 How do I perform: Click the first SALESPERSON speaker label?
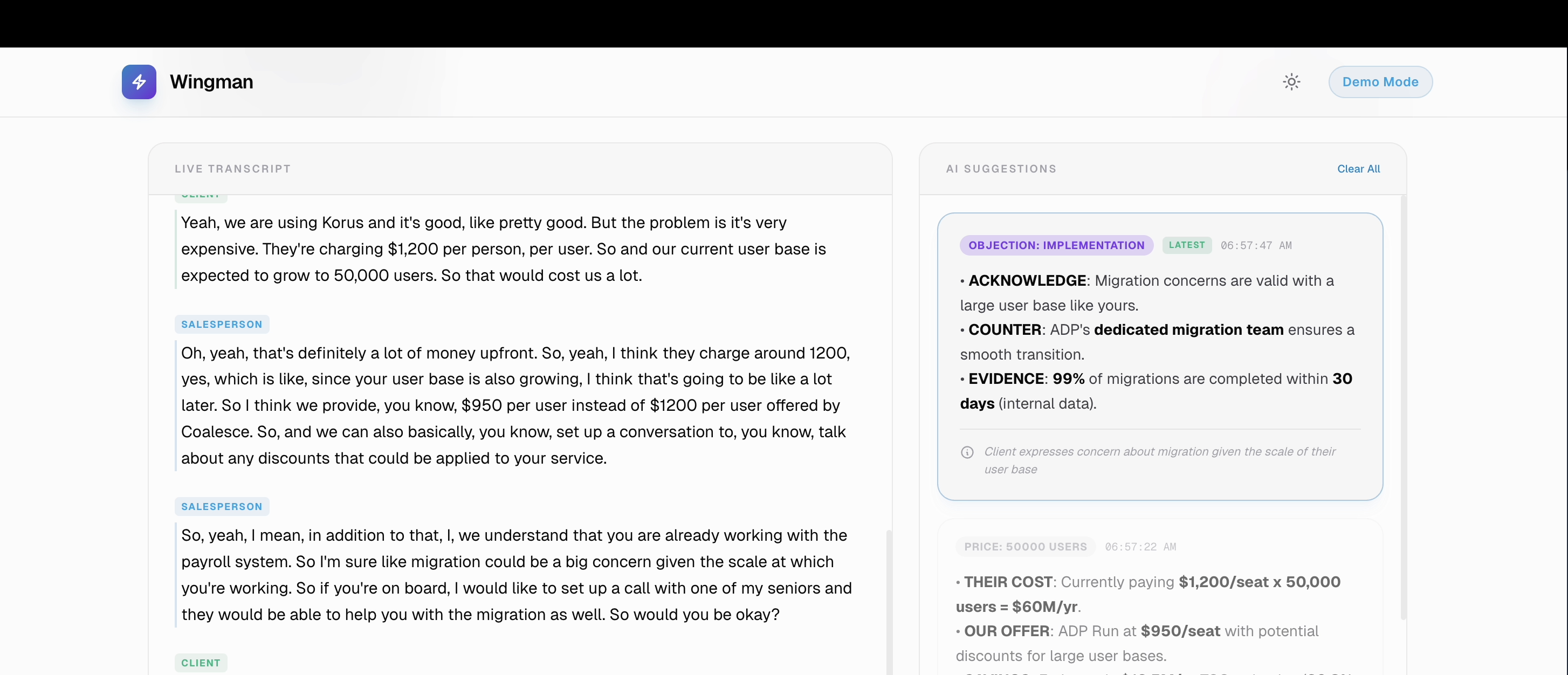pos(222,325)
